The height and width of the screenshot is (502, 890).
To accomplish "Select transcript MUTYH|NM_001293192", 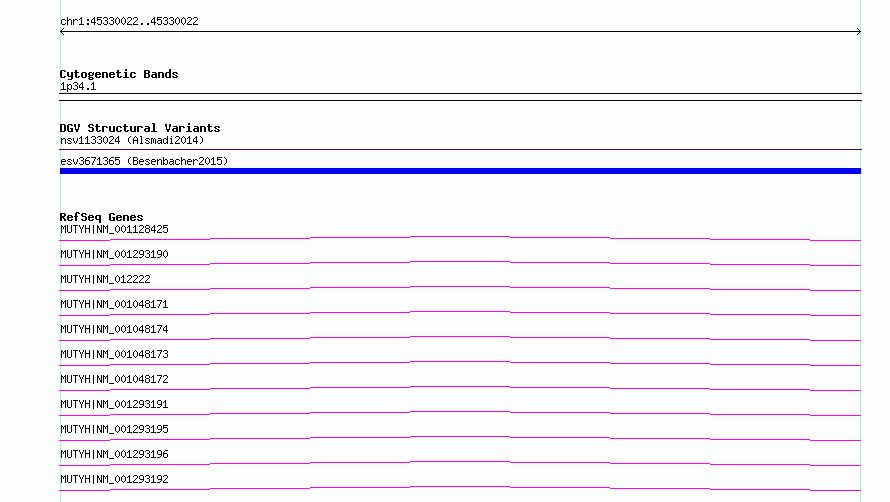I will coord(114,479).
